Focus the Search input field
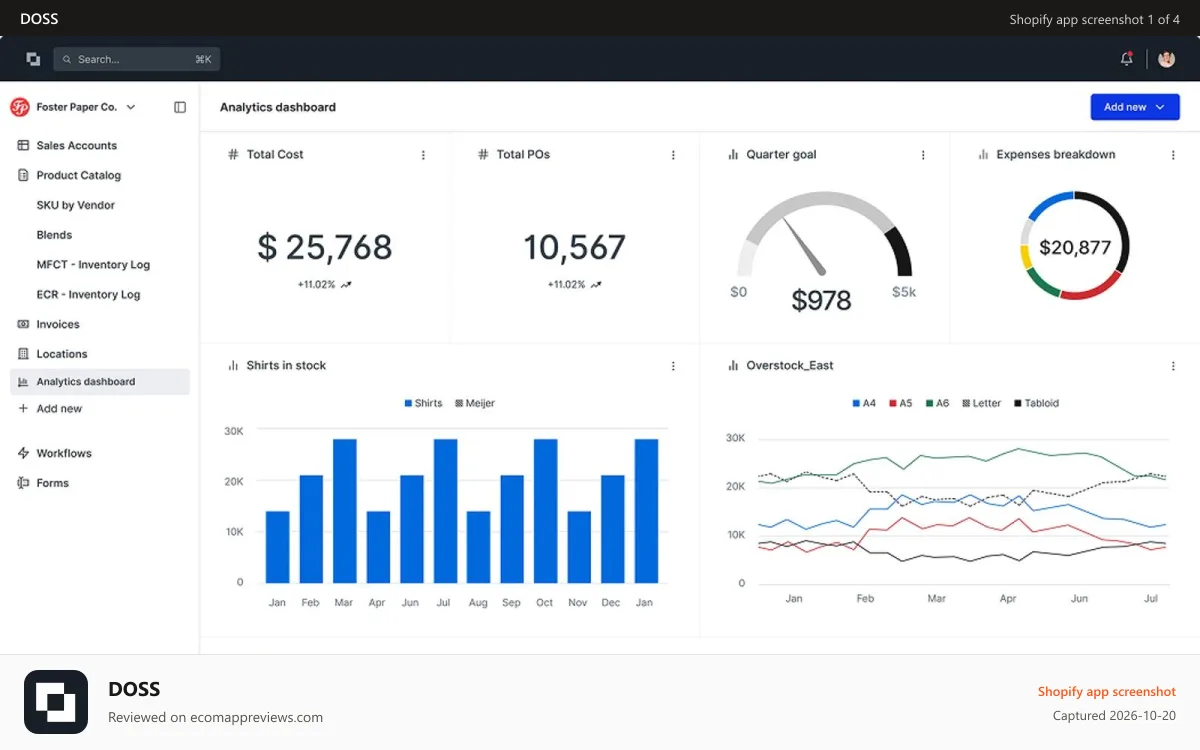This screenshot has height=750, width=1200. [137, 59]
